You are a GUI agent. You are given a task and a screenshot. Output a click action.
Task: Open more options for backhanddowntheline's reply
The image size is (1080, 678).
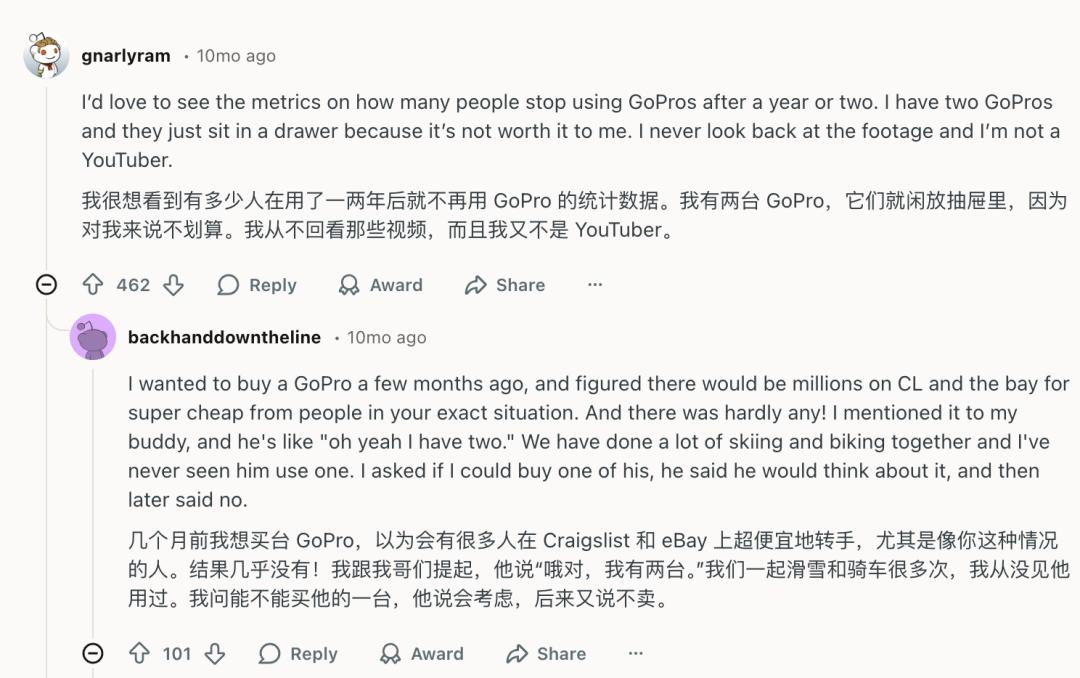click(636, 654)
